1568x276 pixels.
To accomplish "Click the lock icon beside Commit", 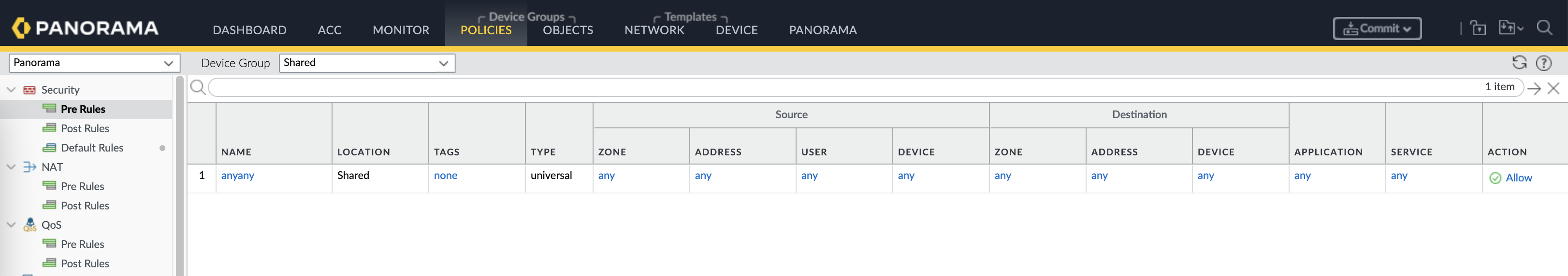I will coord(1478,28).
